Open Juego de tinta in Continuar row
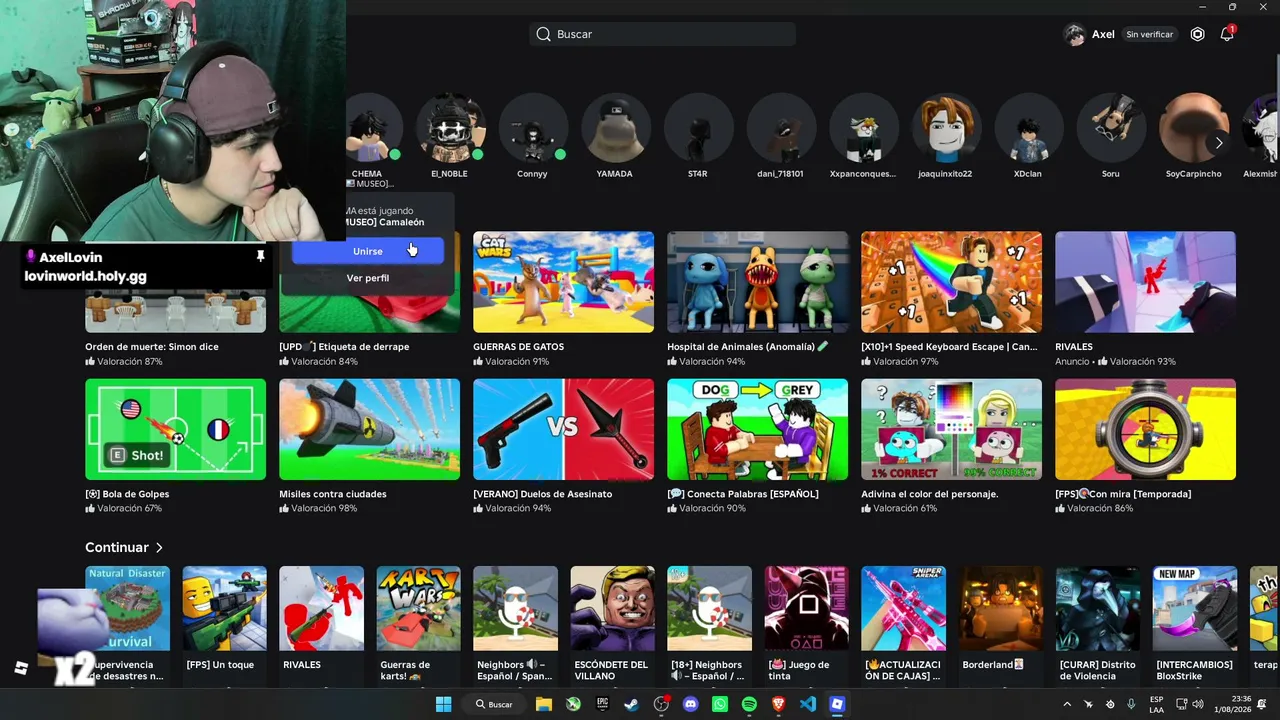 pyautogui.click(x=806, y=608)
